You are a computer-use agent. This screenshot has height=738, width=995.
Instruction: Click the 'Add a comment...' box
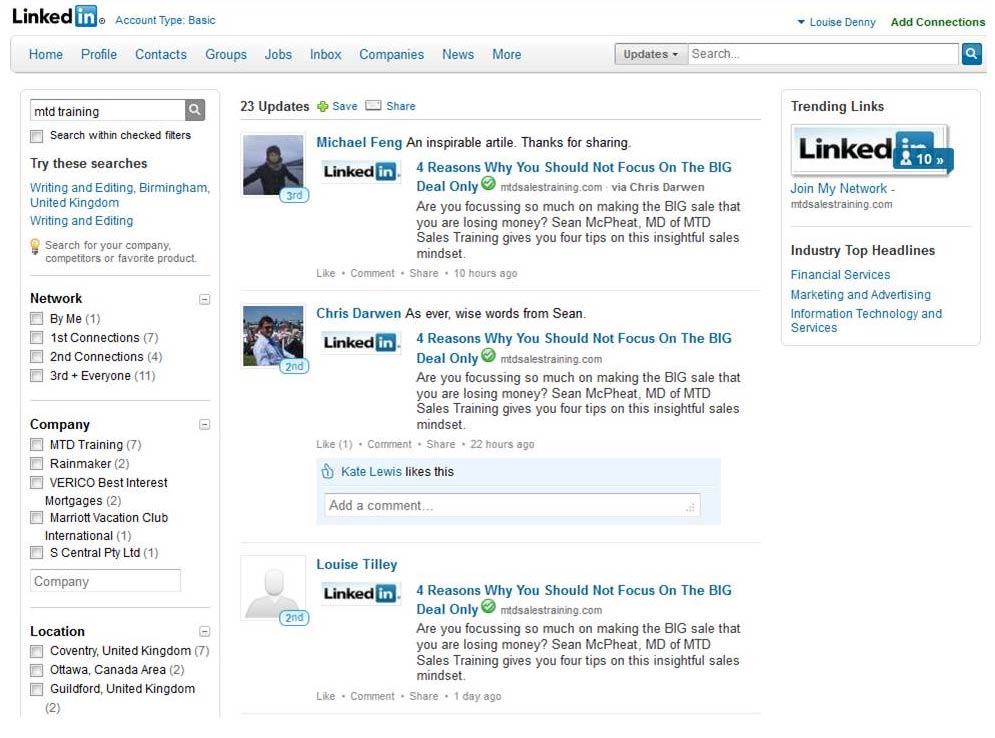(x=512, y=506)
